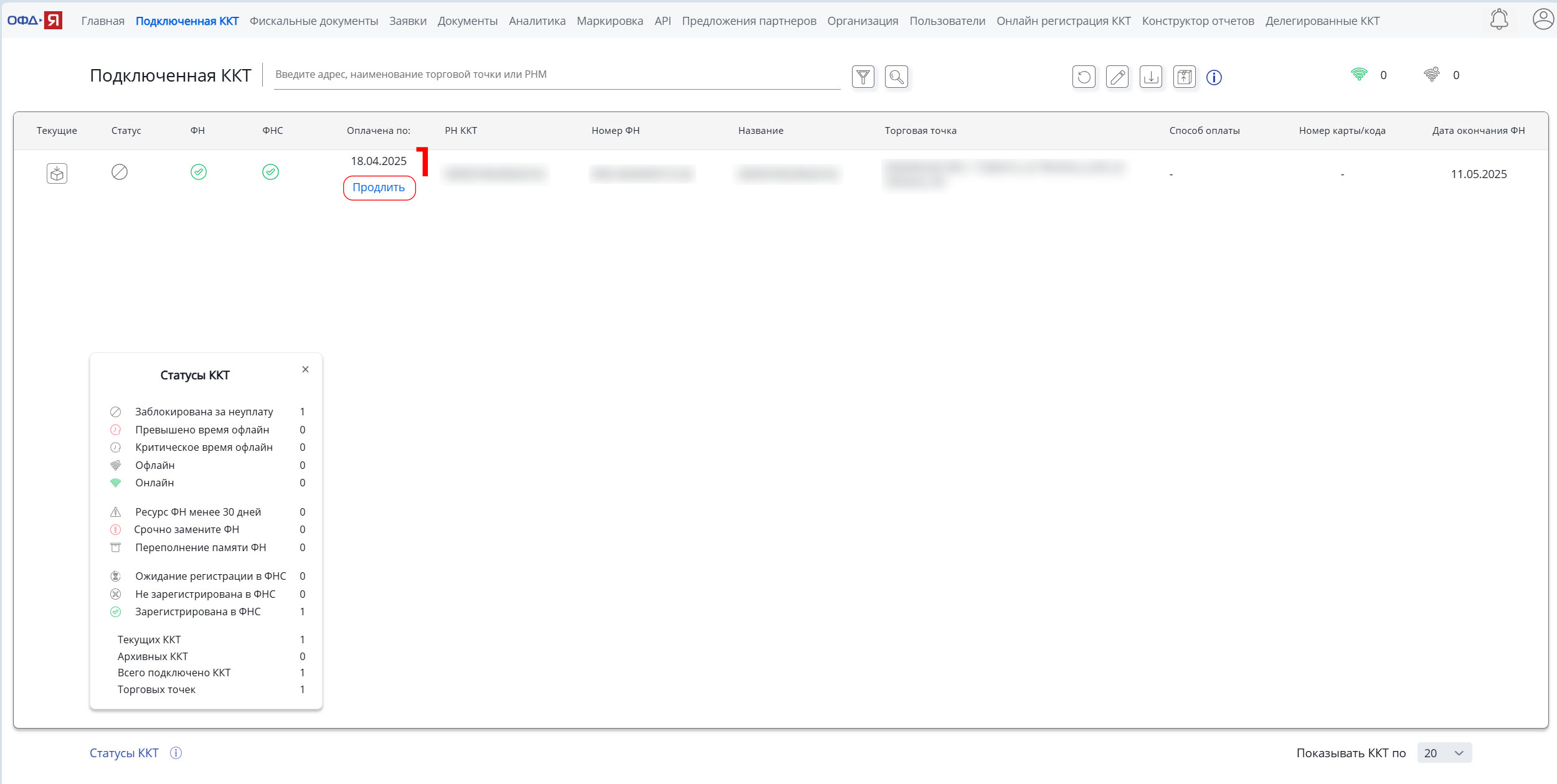Viewport: 1557px width, 784px height.
Task: Open Организация menu item
Action: (x=863, y=21)
